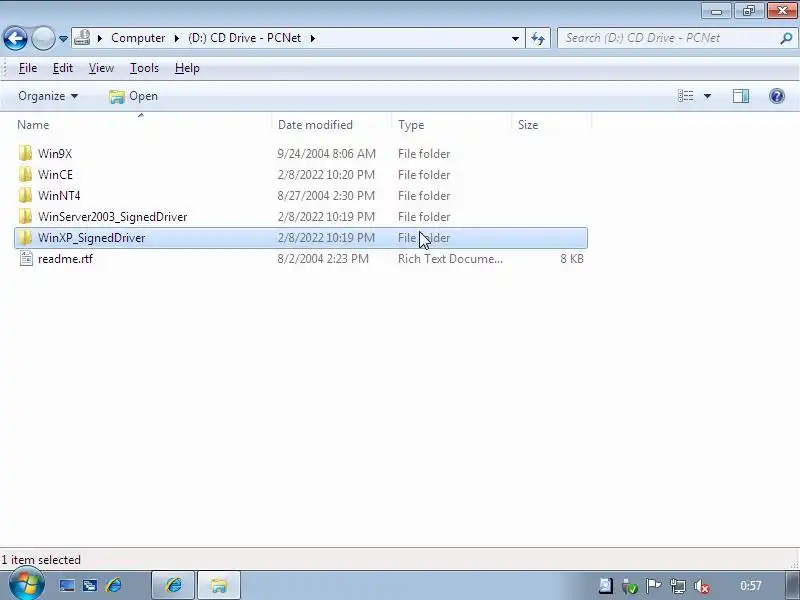The width and height of the screenshot is (800, 600).
Task: Close the Explorer window
Action: 782,11
